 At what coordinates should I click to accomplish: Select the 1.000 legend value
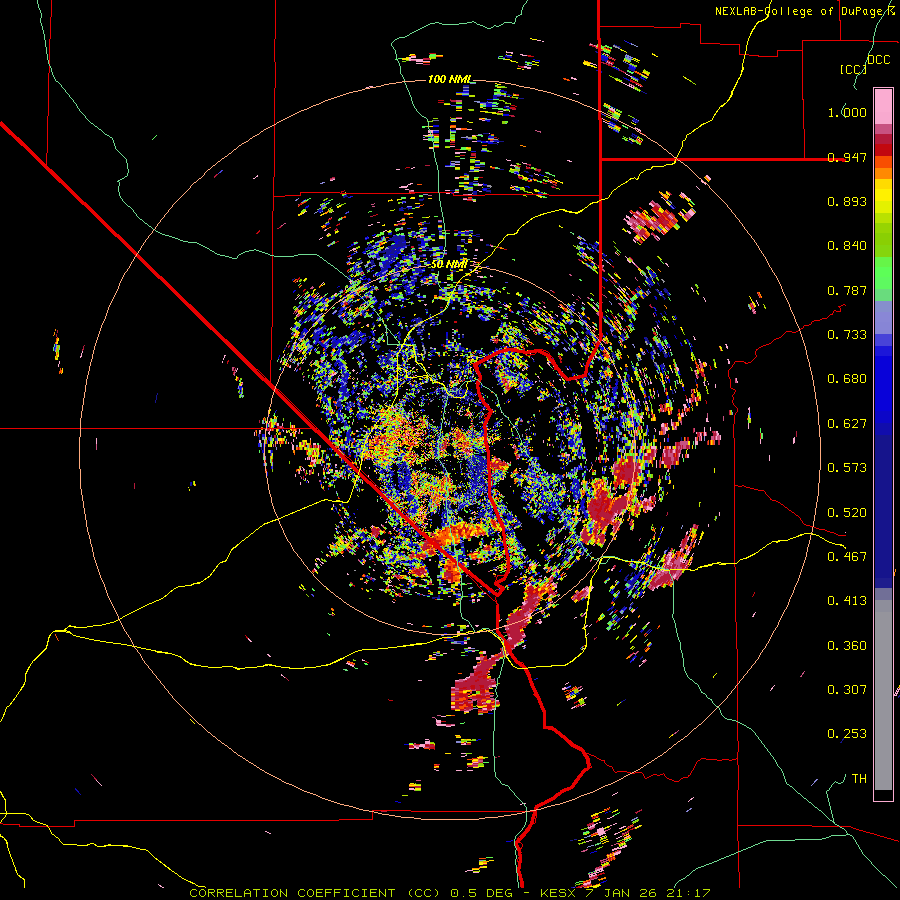pyautogui.click(x=847, y=112)
